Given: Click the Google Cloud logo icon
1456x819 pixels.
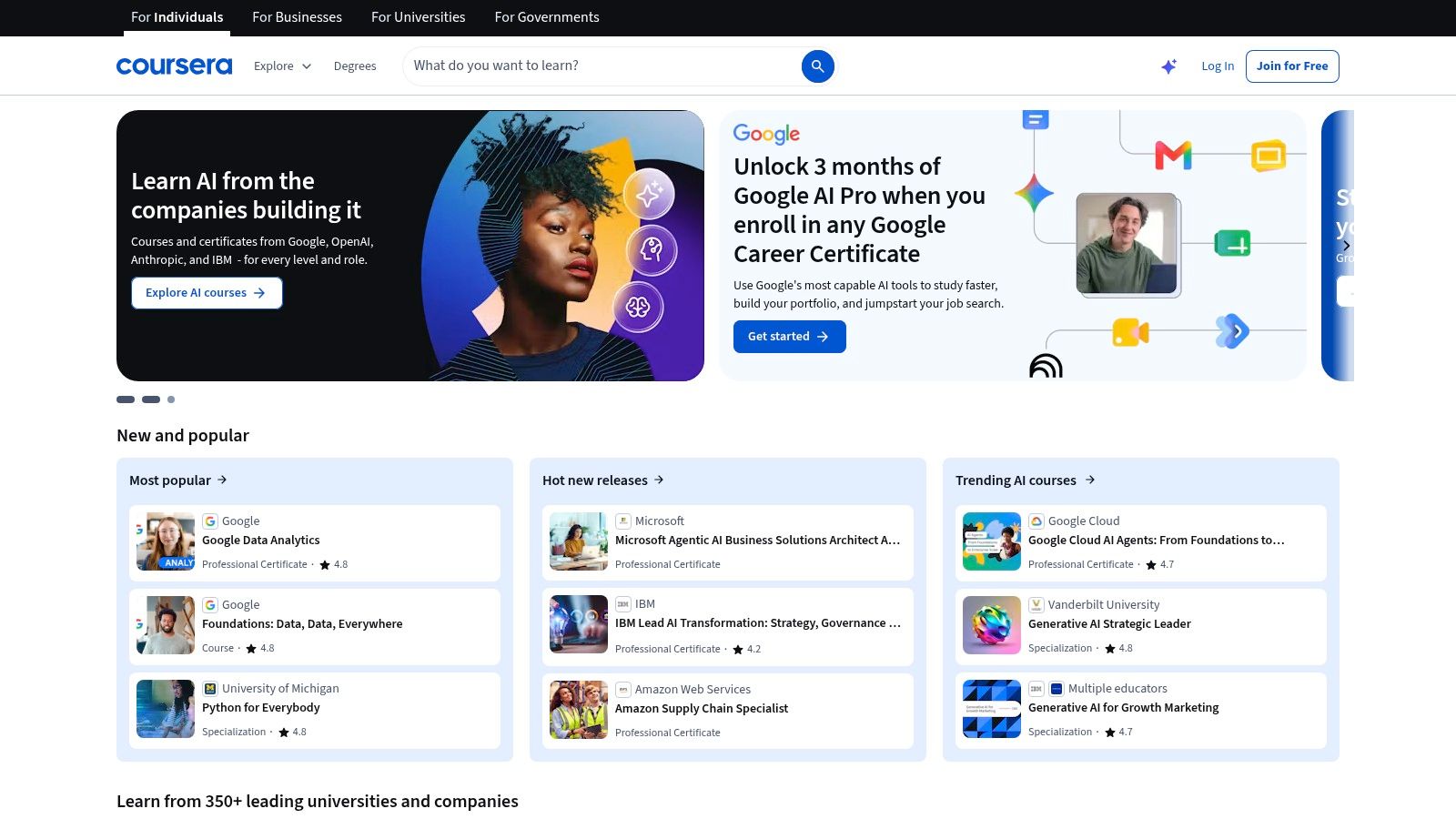Looking at the screenshot, I should click(x=1036, y=521).
